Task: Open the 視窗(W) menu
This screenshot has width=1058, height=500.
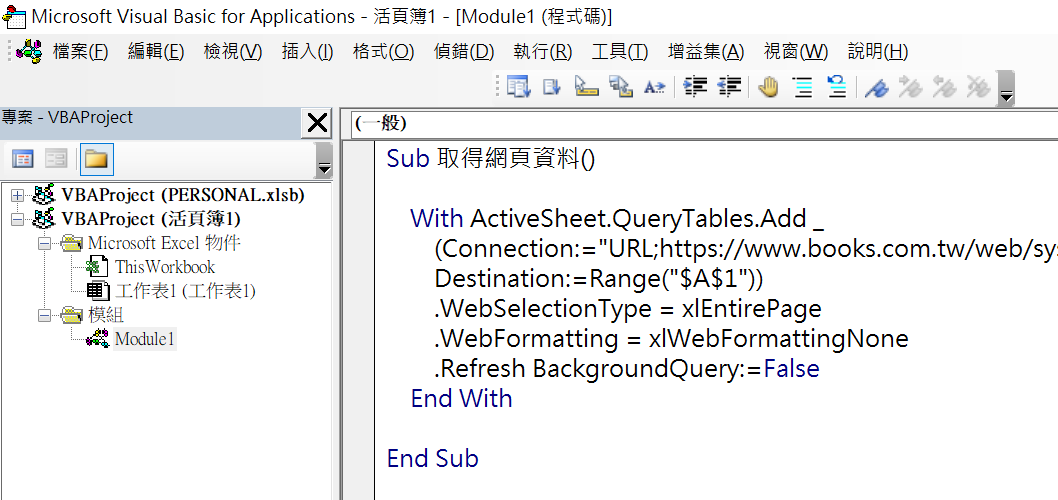Action: pyautogui.click(x=796, y=51)
